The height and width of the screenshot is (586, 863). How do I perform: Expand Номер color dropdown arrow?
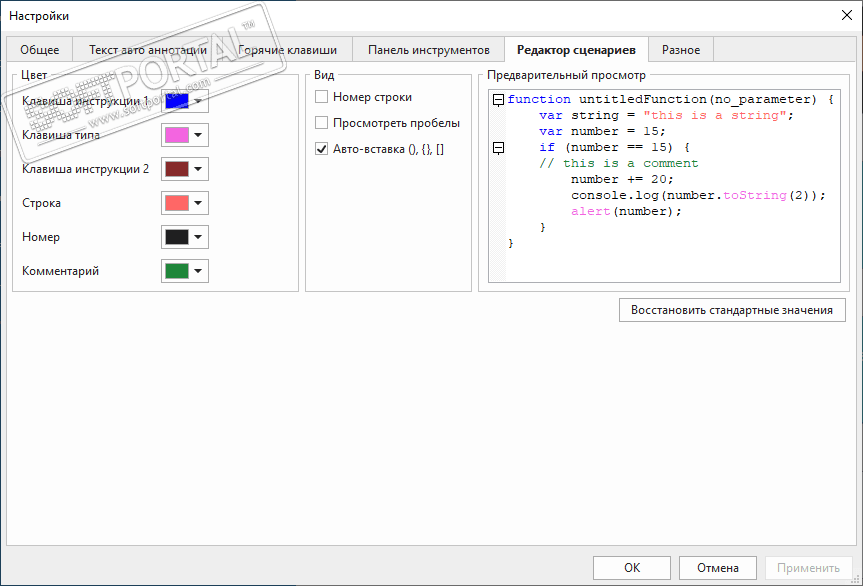pos(198,237)
